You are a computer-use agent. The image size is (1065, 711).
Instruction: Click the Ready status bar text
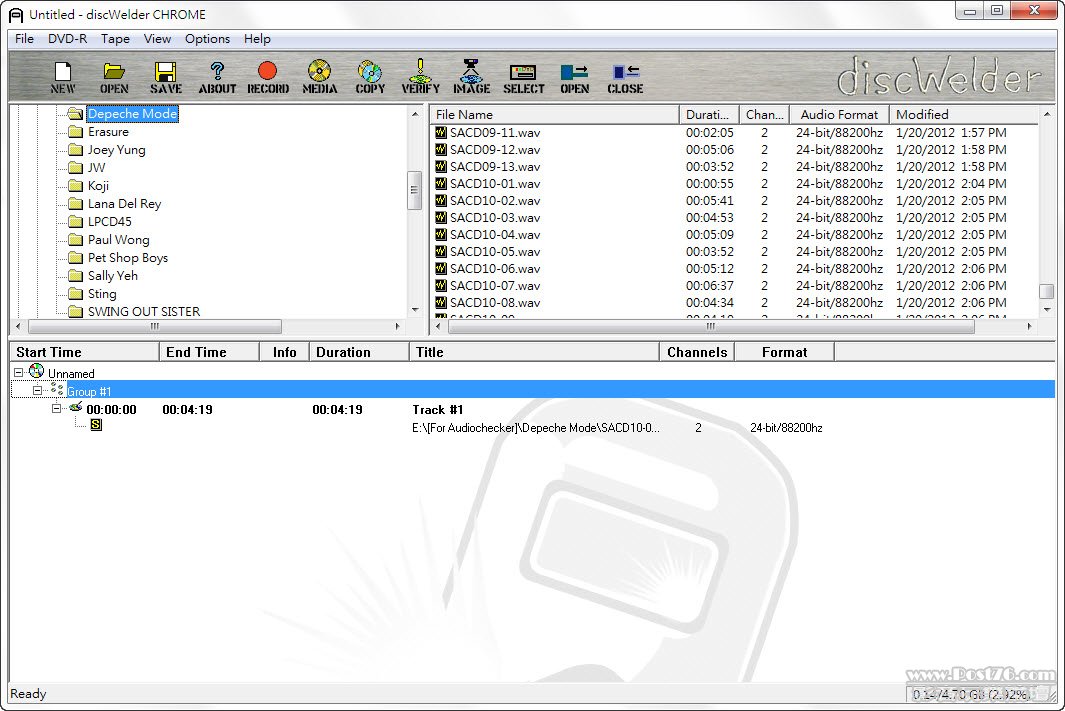[x=28, y=693]
